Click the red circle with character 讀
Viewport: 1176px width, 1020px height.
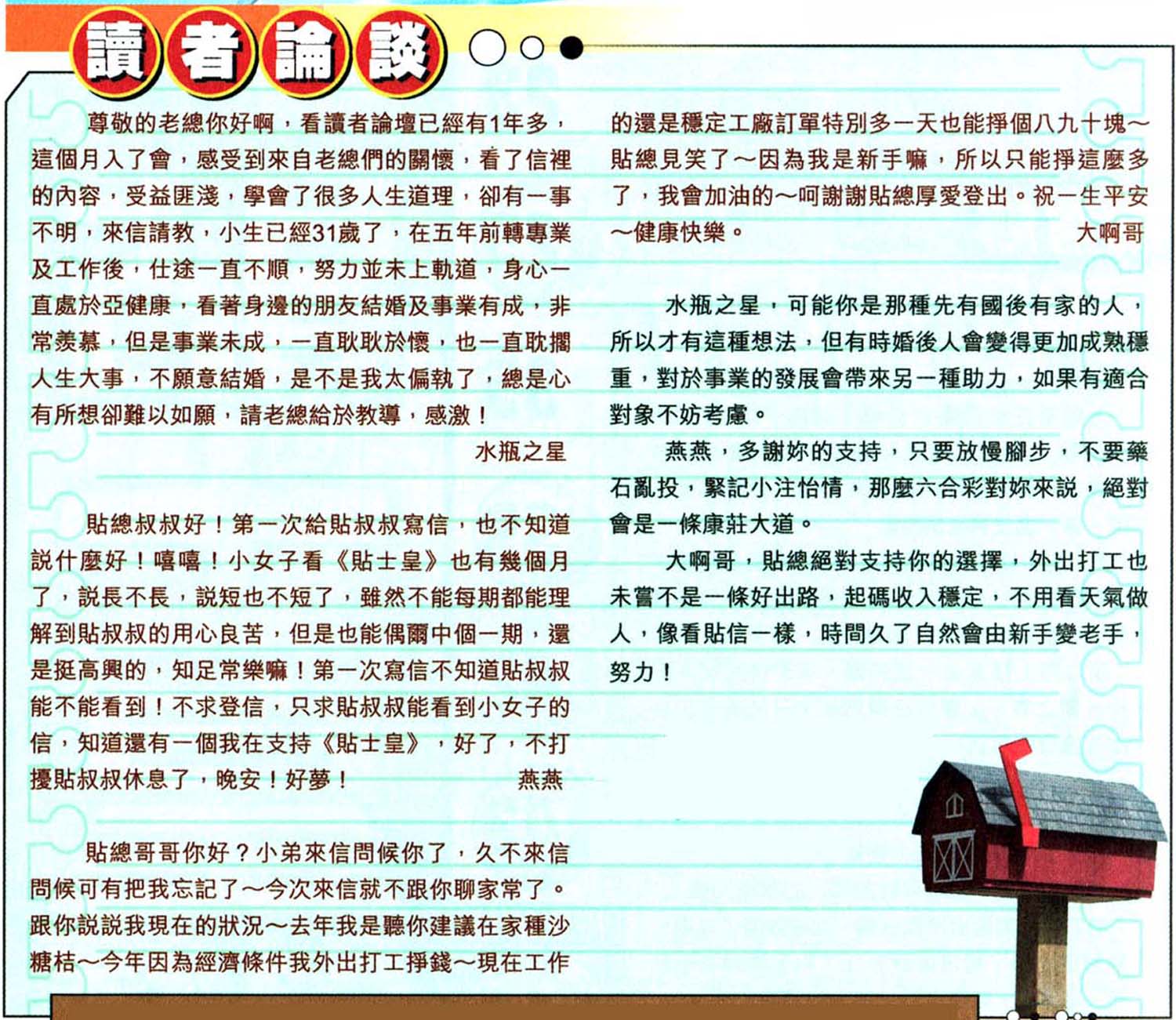pos(116,52)
